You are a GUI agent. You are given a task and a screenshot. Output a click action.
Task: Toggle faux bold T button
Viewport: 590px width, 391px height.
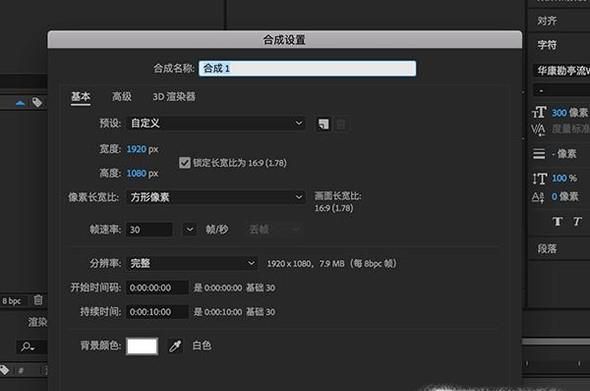pos(557,222)
